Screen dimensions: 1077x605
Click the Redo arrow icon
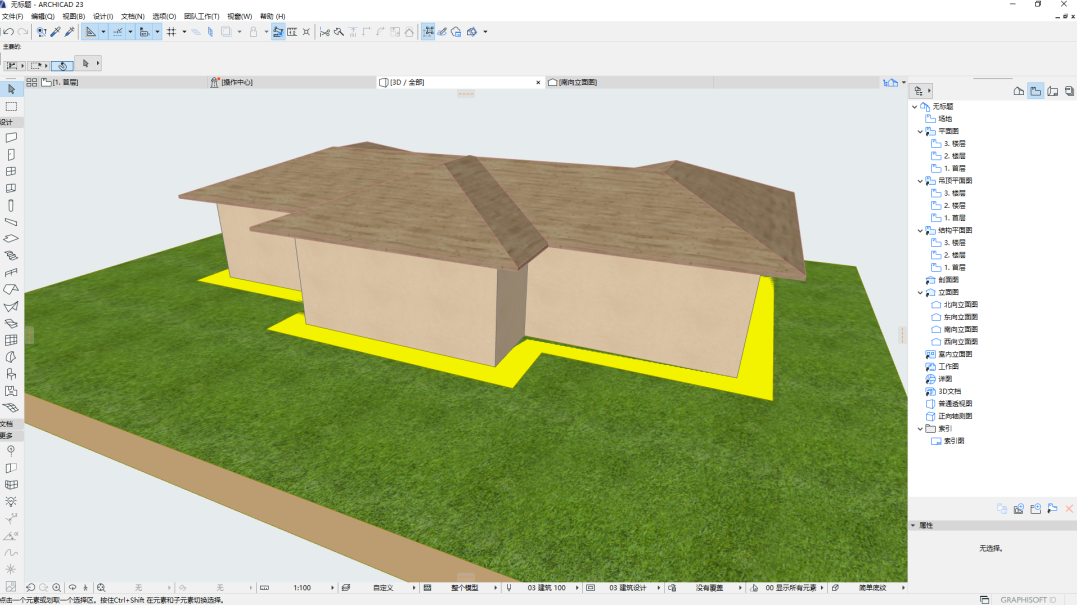coord(23,32)
